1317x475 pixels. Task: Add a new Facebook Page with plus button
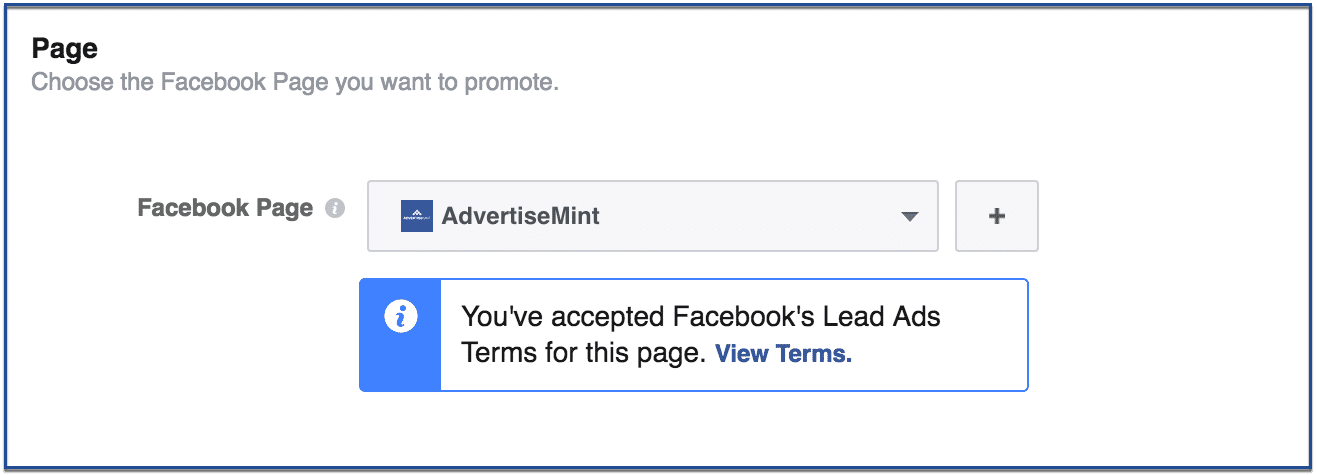coord(997,216)
